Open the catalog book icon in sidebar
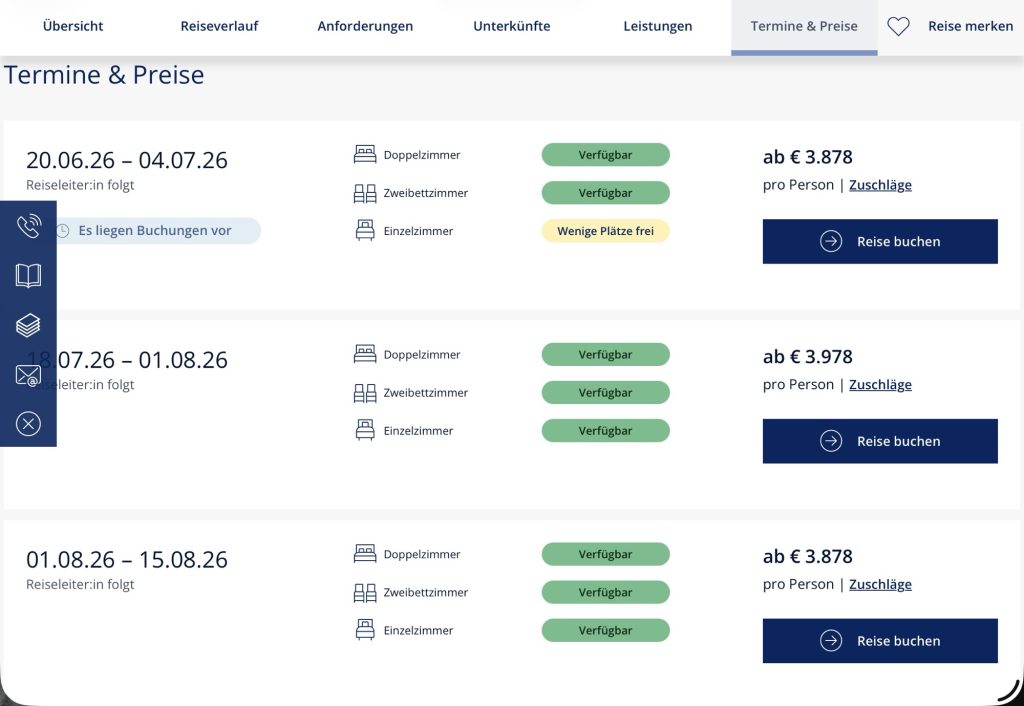The image size is (1024, 706). click(28, 276)
